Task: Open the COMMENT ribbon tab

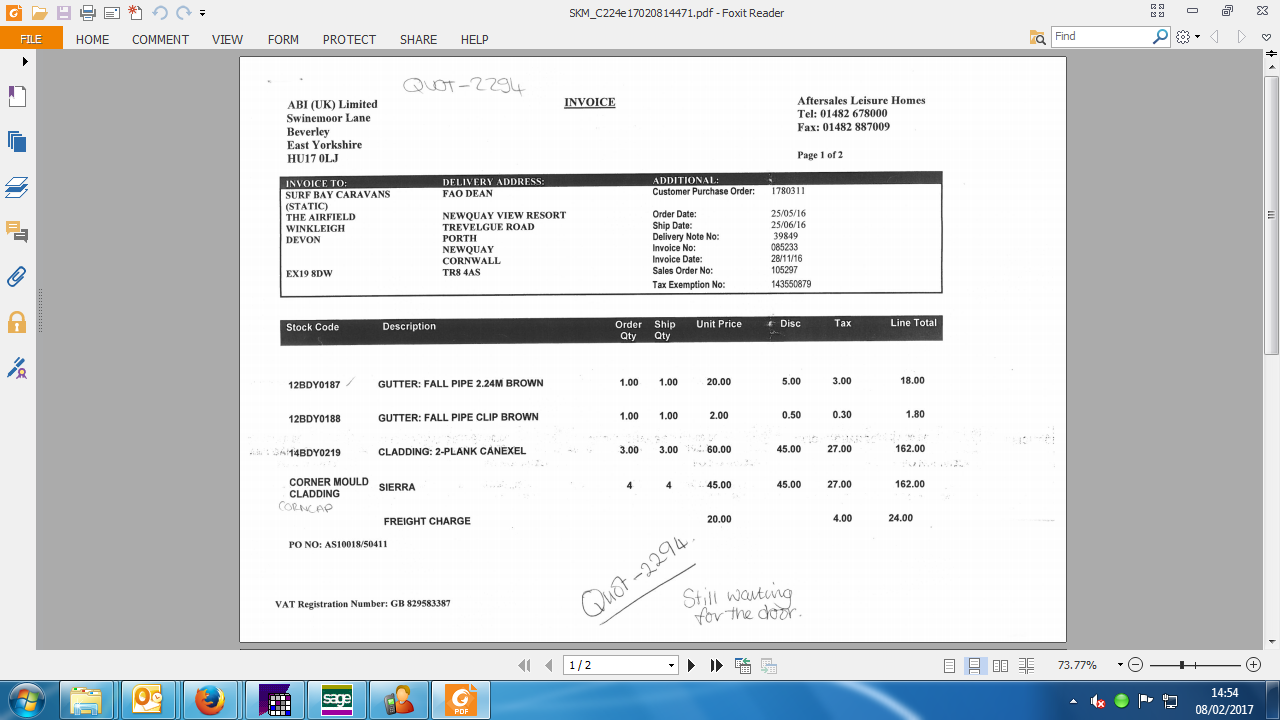Action: 160,39
